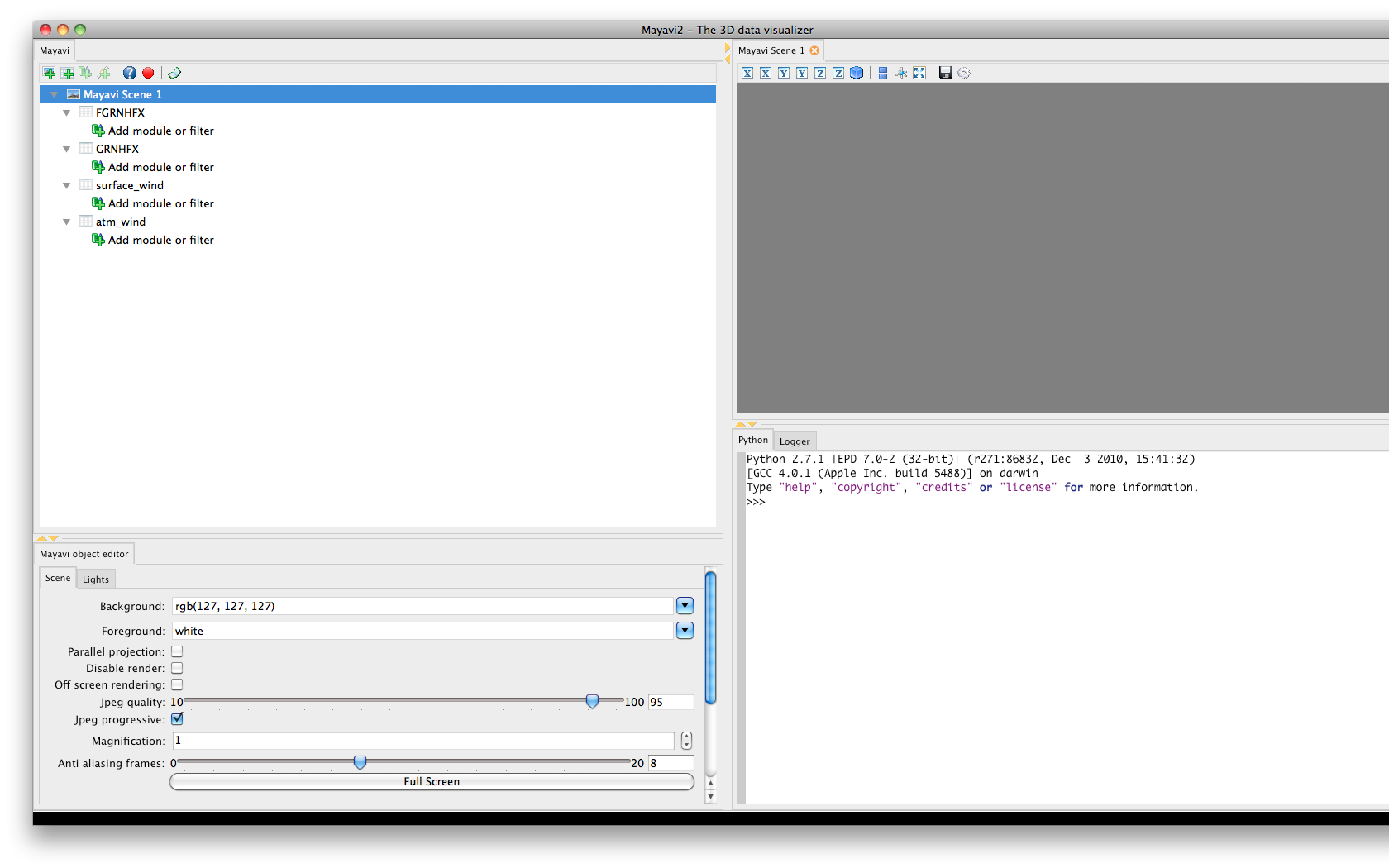The image size is (1389, 868).
Task: Open the Foreground color dropdown arrow
Action: tap(685, 631)
